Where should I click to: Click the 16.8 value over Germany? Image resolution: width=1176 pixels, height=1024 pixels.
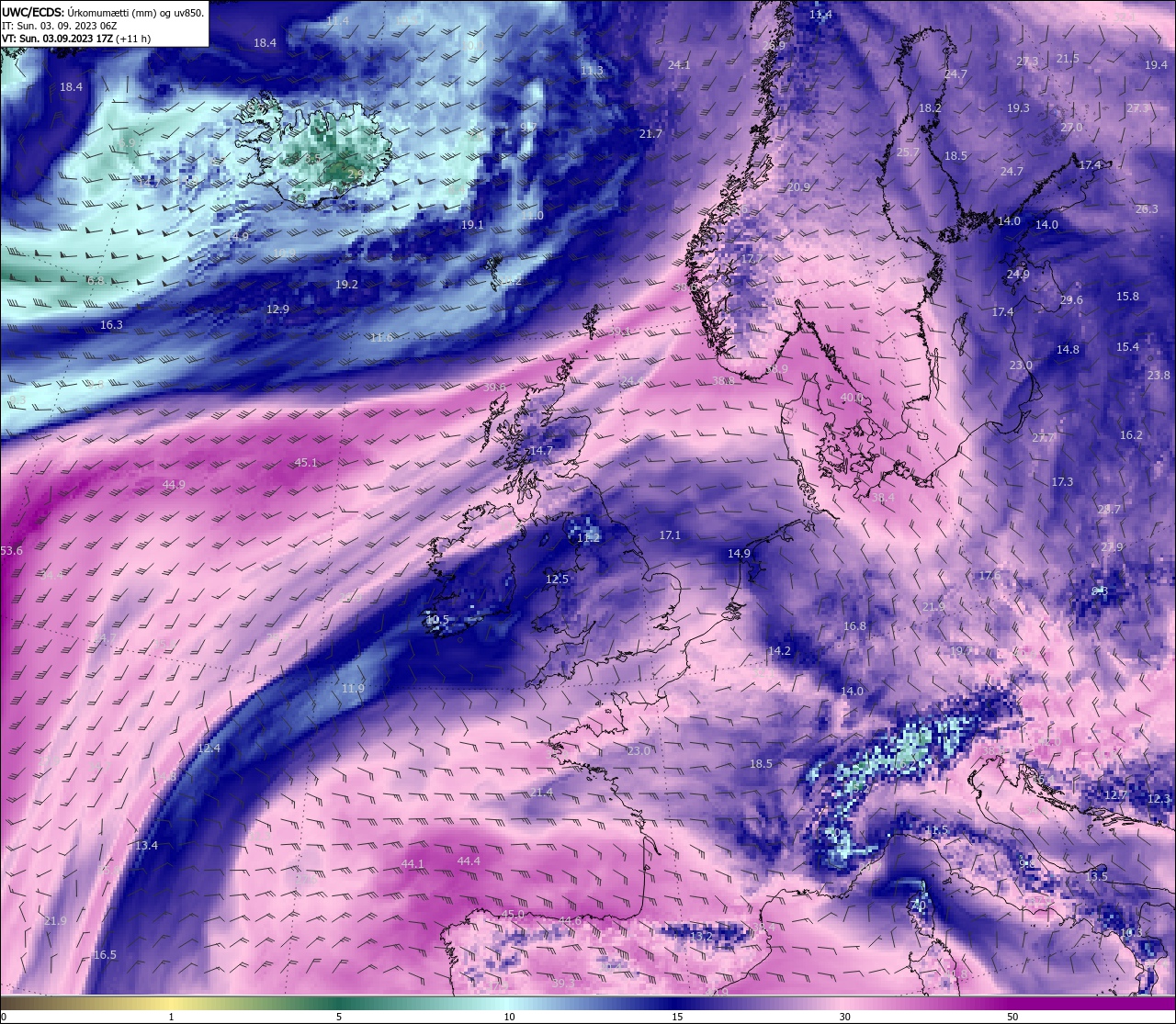(x=854, y=626)
